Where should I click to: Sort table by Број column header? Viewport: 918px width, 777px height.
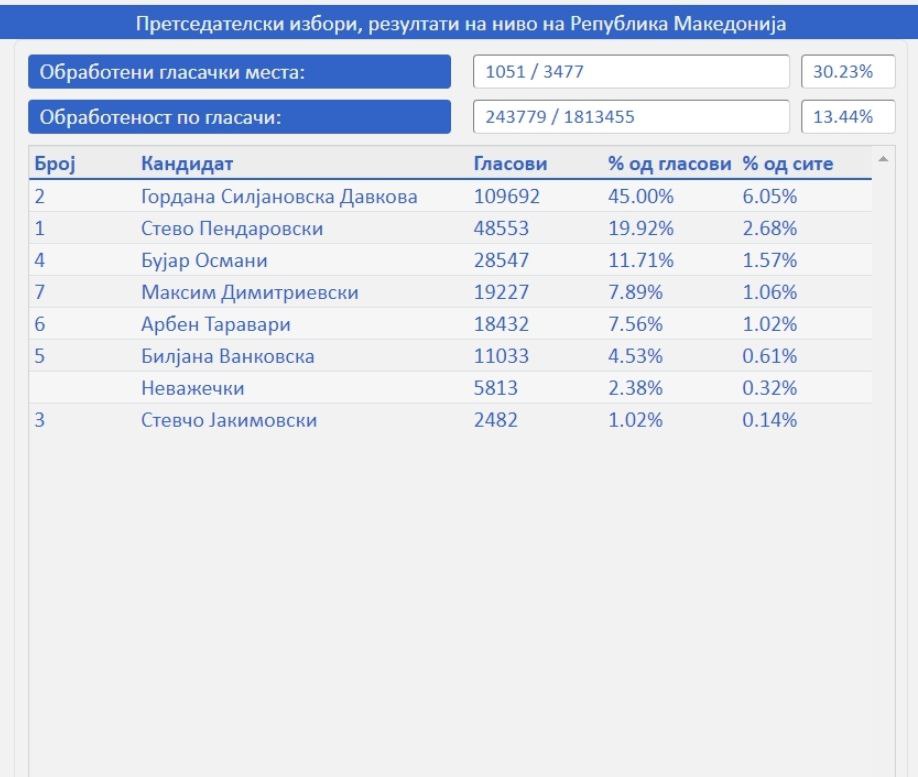pos(49,163)
